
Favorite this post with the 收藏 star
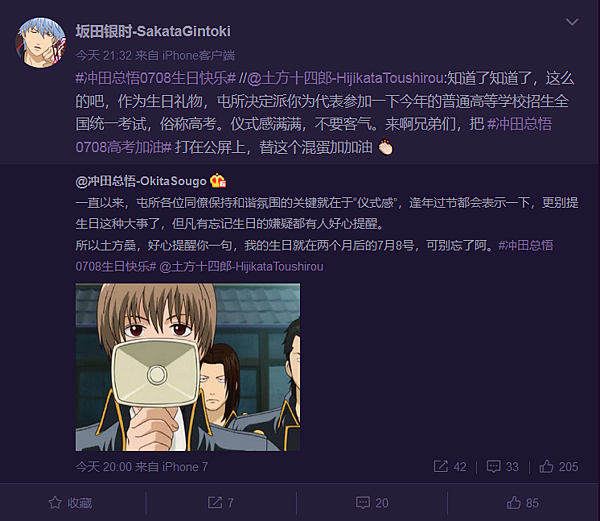pos(70,503)
